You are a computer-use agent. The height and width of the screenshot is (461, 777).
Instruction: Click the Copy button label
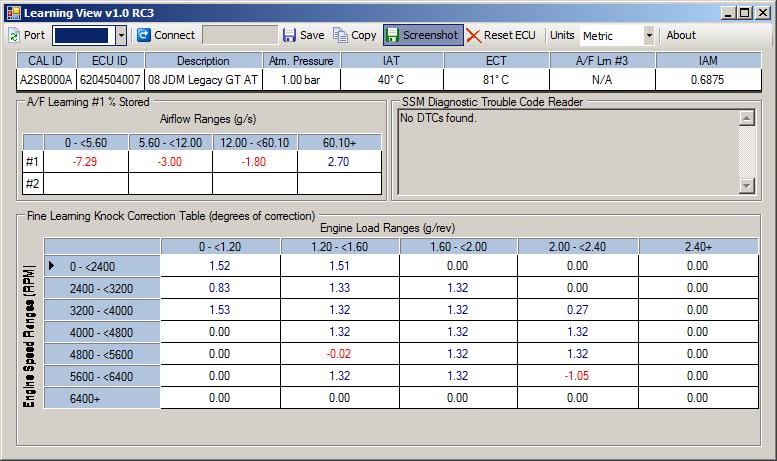364,35
